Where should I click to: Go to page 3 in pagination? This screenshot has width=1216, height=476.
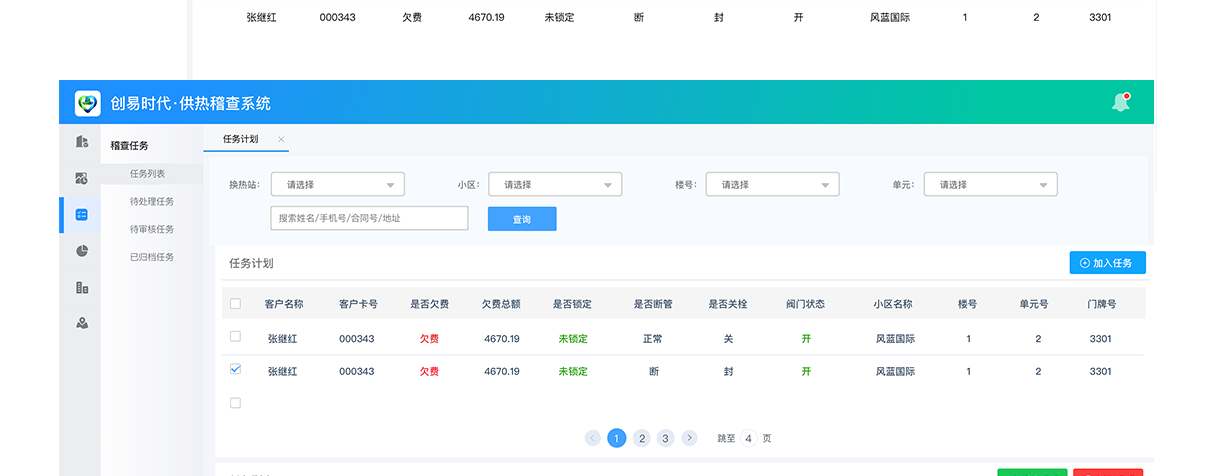tap(666, 438)
